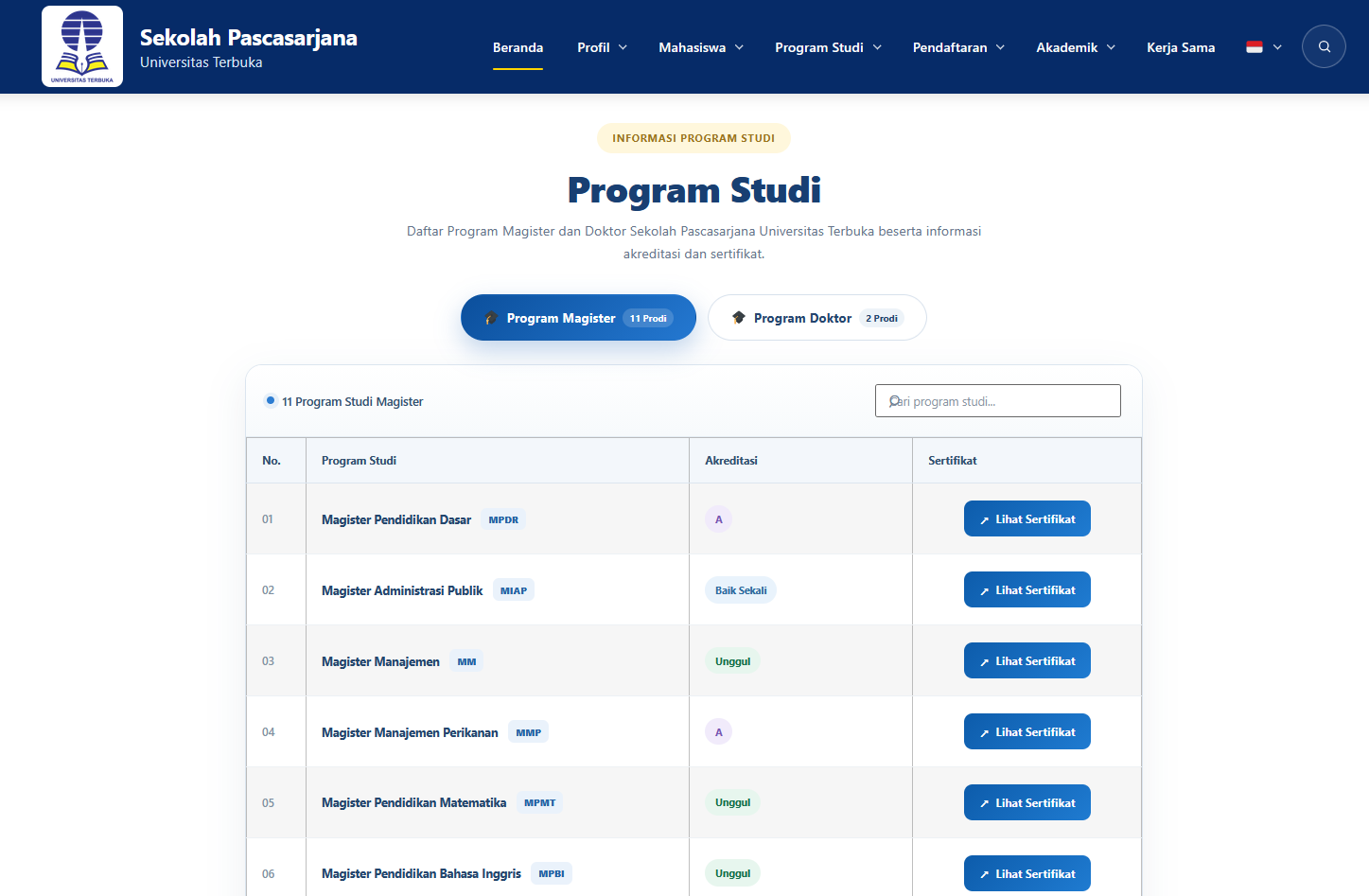This screenshot has width=1369, height=896.
Task: Open the search icon in the header
Action: 1324,46
